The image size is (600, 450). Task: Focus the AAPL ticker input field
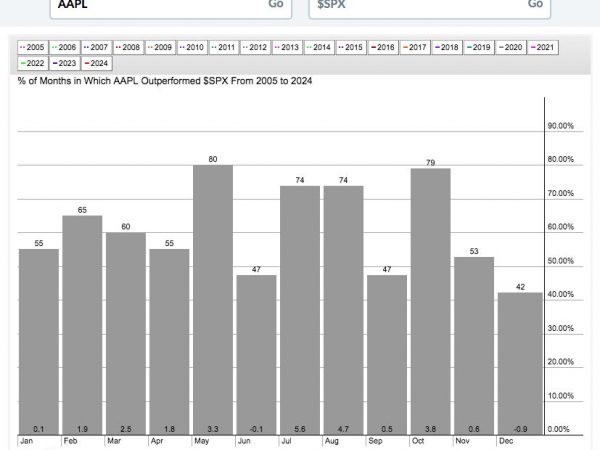pyautogui.click(x=171, y=8)
